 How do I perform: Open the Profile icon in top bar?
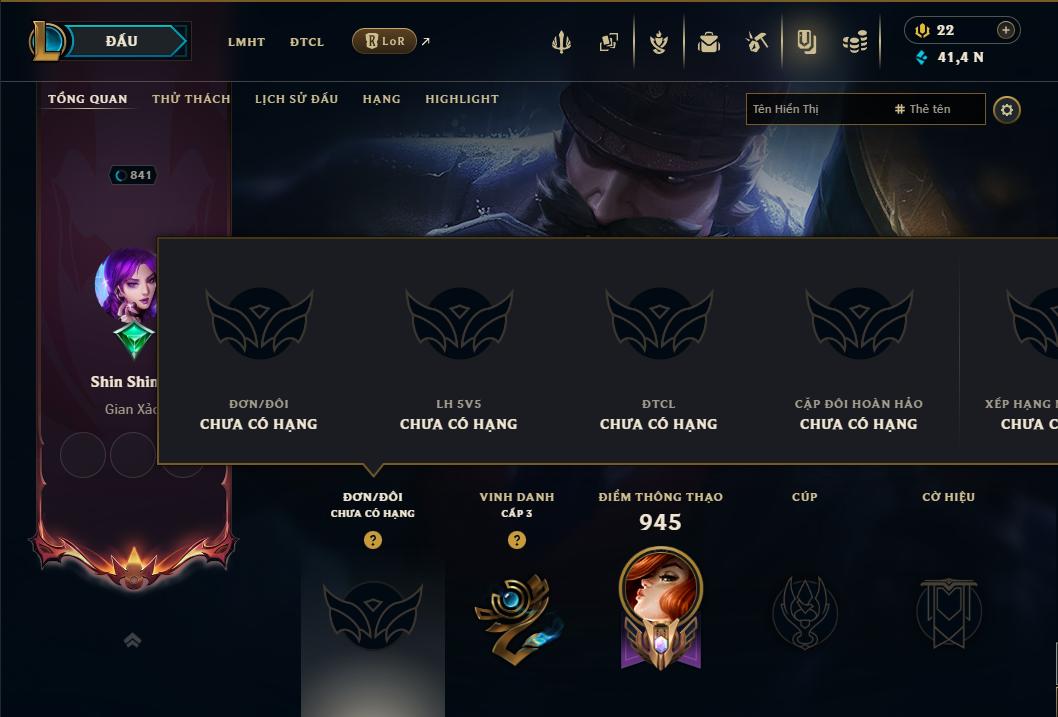(x=806, y=42)
